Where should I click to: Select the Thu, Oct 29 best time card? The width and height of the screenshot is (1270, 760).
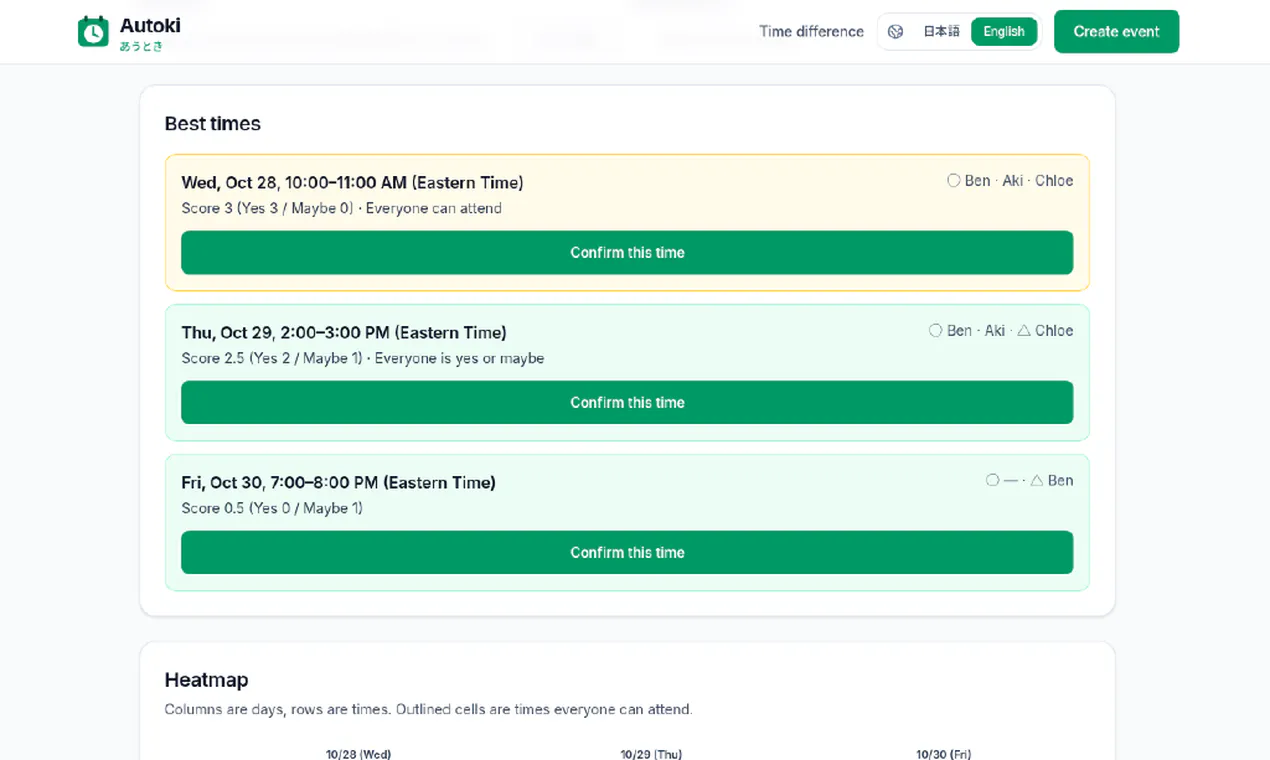627,373
